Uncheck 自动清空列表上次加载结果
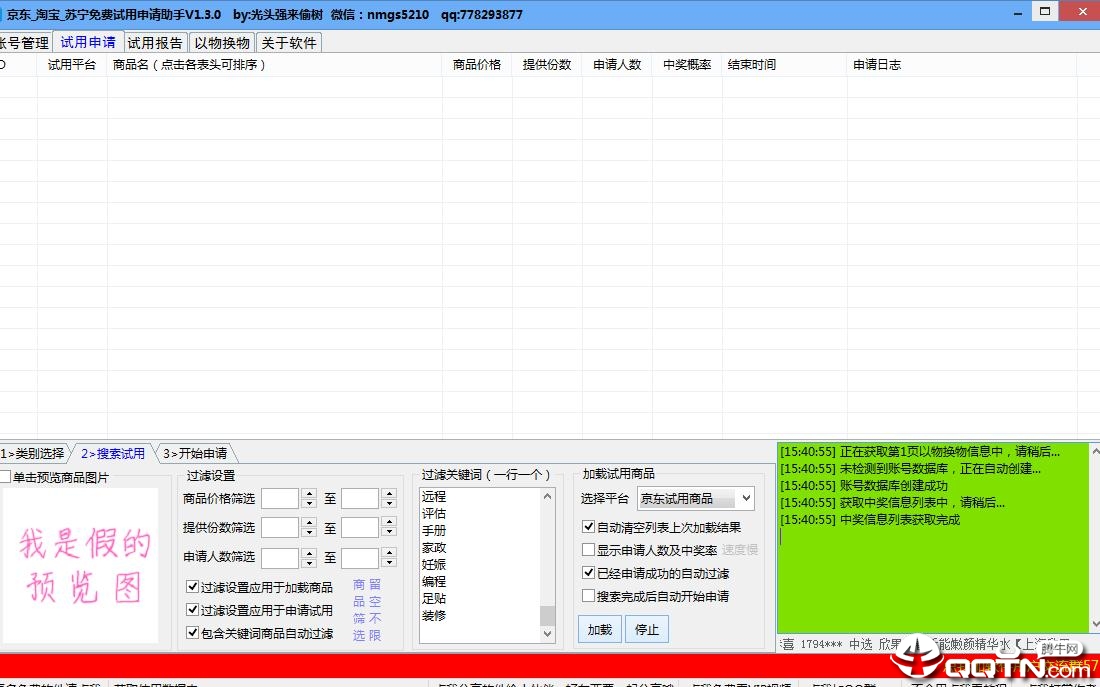The height and width of the screenshot is (687, 1100). (x=588, y=527)
